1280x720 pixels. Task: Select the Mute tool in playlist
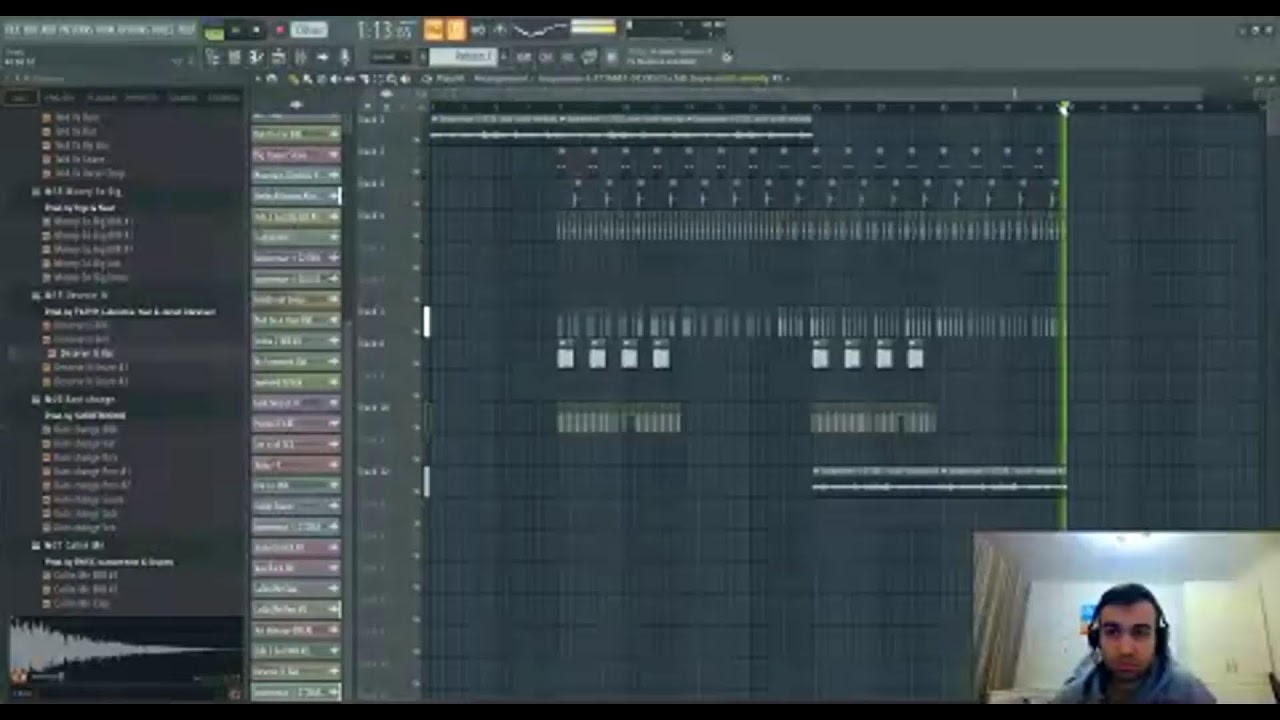(335, 79)
